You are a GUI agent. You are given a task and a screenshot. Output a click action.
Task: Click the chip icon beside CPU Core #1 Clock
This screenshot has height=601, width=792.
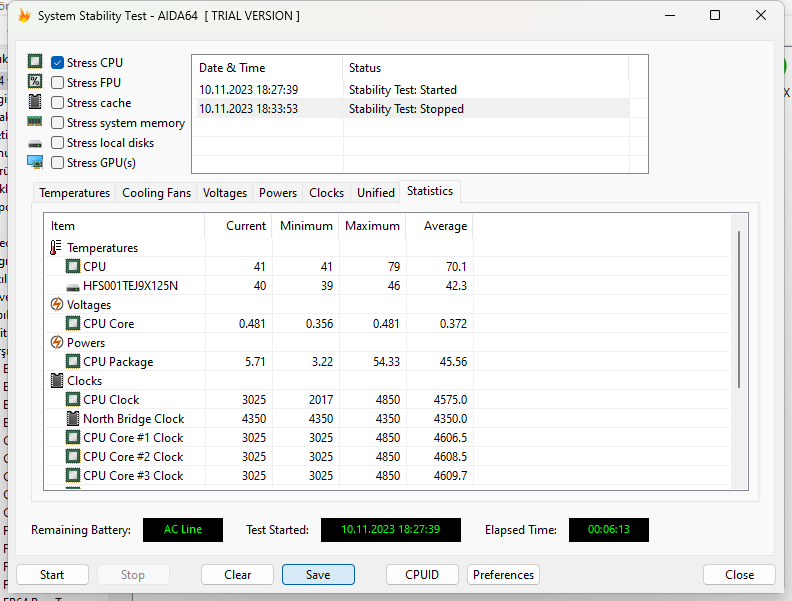coord(73,437)
